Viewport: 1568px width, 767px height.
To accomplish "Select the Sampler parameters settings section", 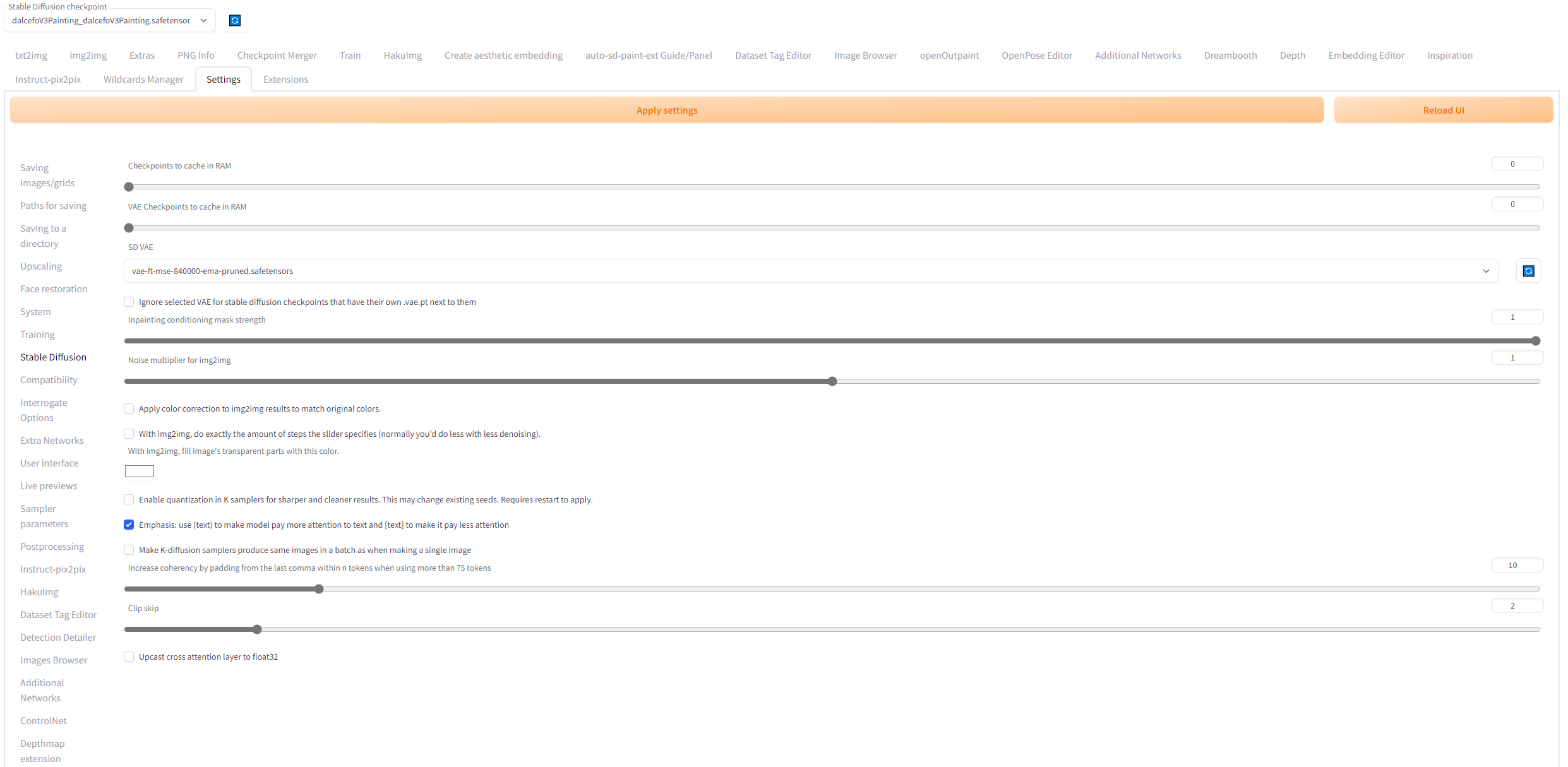I will pos(44,516).
